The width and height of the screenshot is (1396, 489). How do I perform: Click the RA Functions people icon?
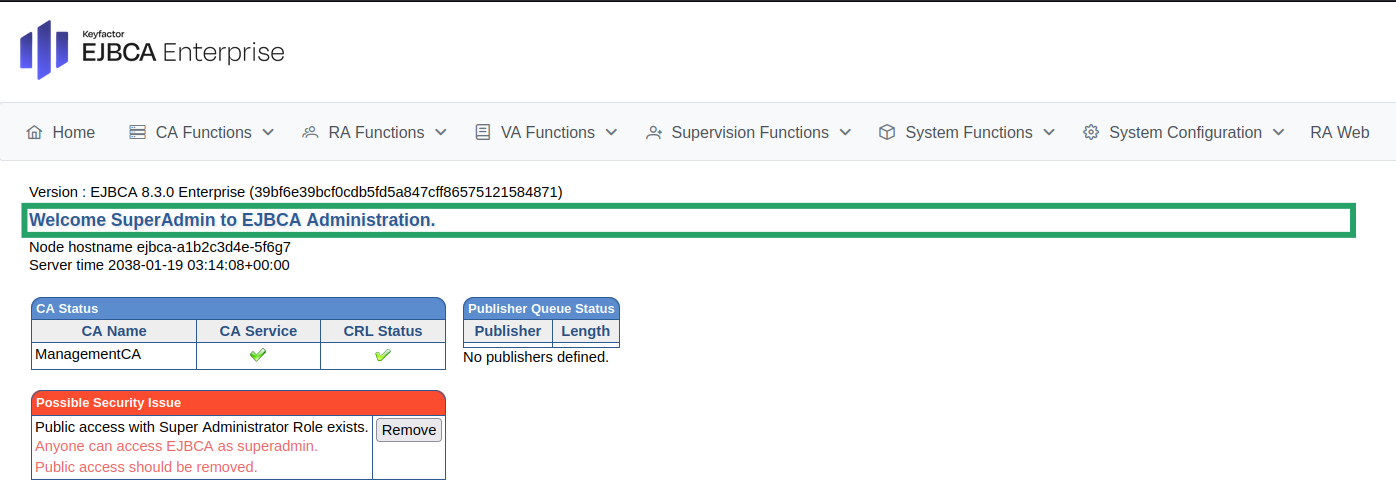310,132
